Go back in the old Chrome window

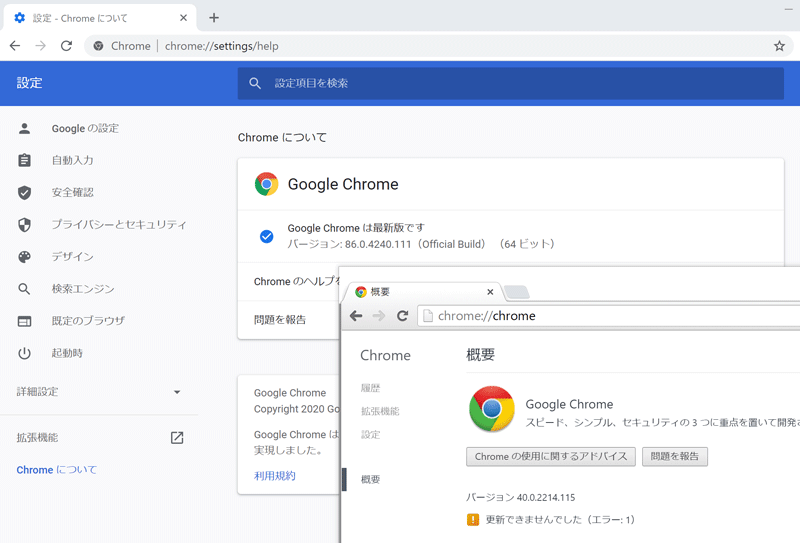point(356,316)
